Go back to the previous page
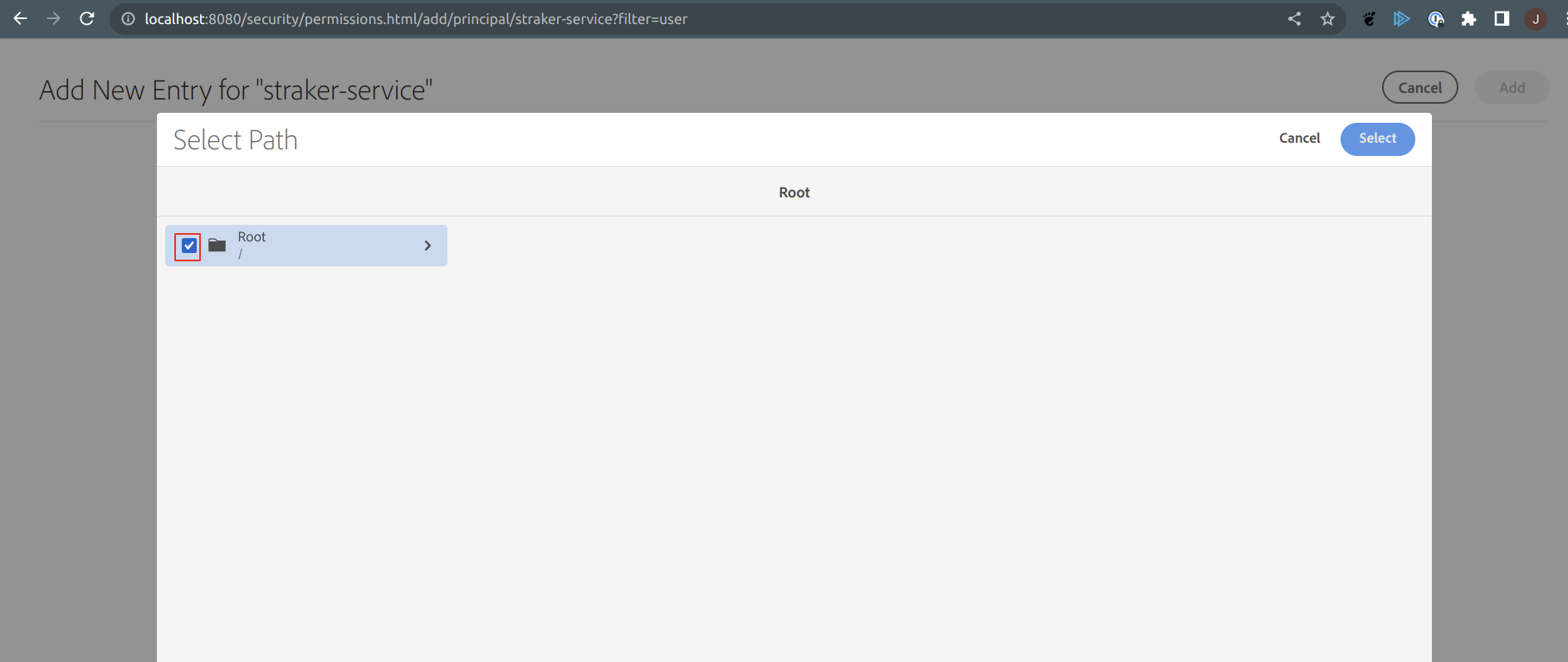Viewport: 1568px width, 662px height. 21,18
